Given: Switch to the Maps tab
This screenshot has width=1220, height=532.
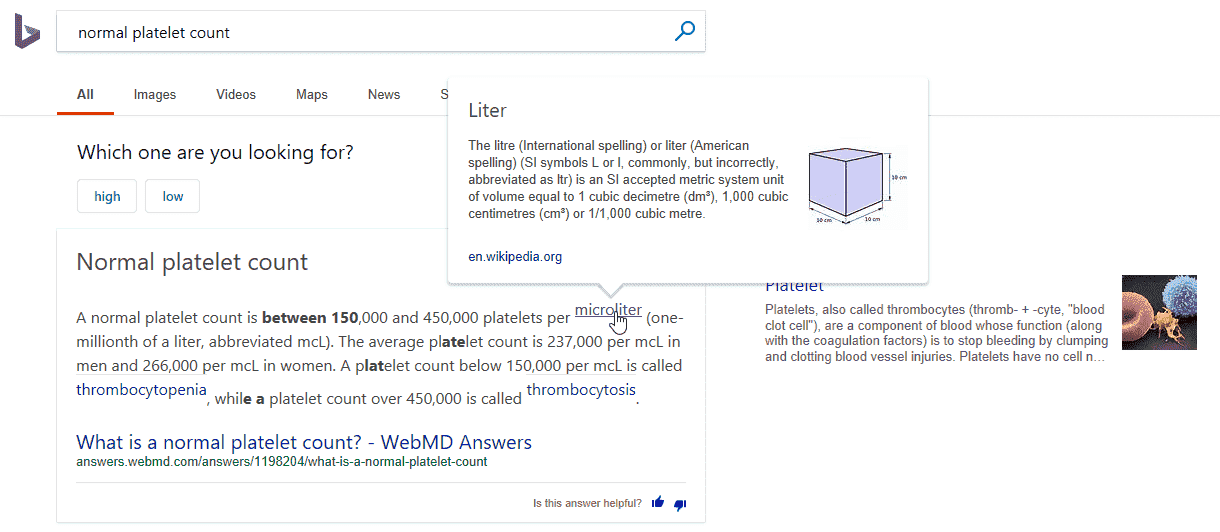Looking at the screenshot, I should (312, 94).
